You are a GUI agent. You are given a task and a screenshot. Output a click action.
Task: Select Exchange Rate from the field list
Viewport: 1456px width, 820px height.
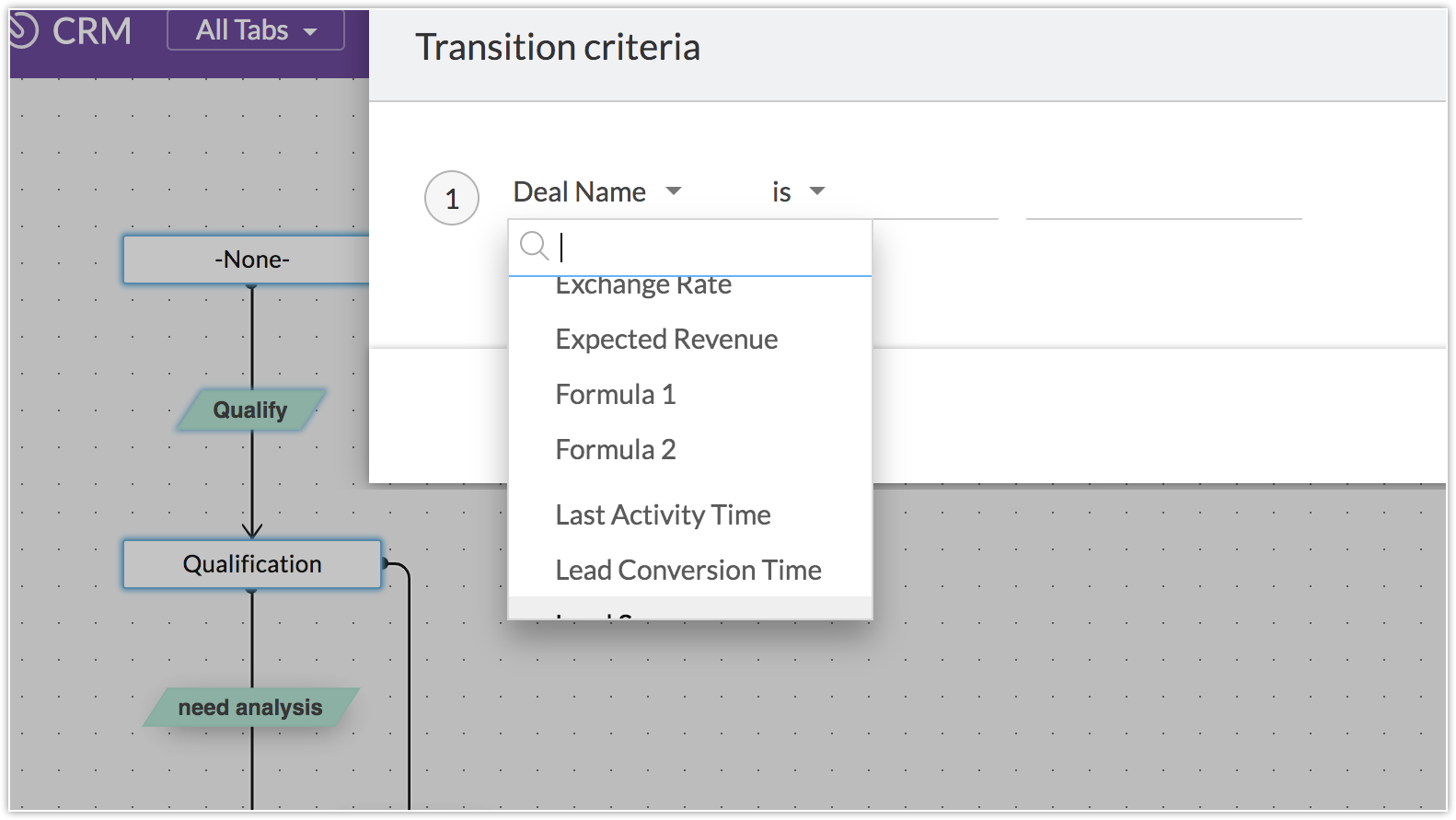643,286
